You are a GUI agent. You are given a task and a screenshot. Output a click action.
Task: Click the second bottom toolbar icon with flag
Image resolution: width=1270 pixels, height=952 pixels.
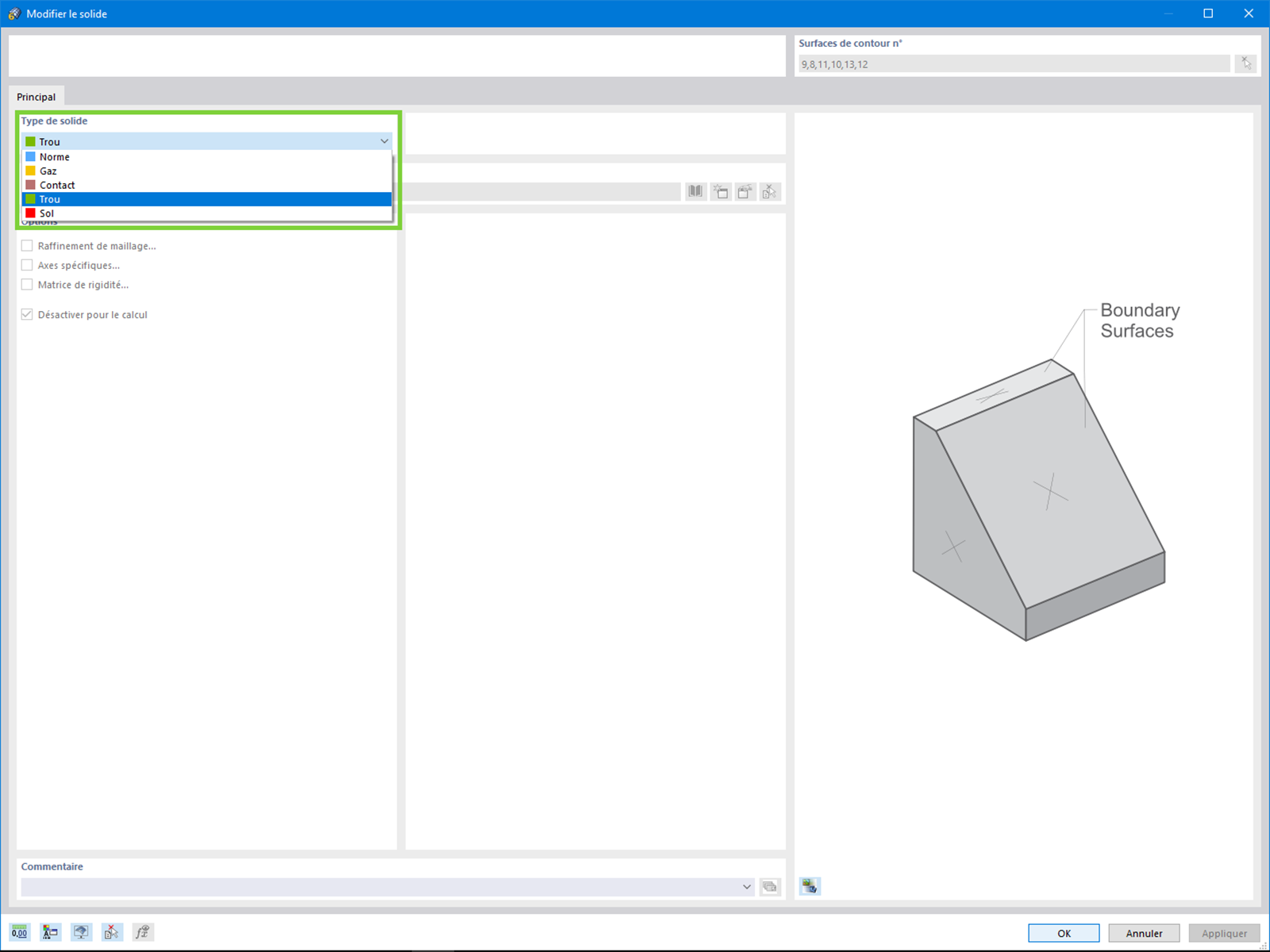click(51, 932)
